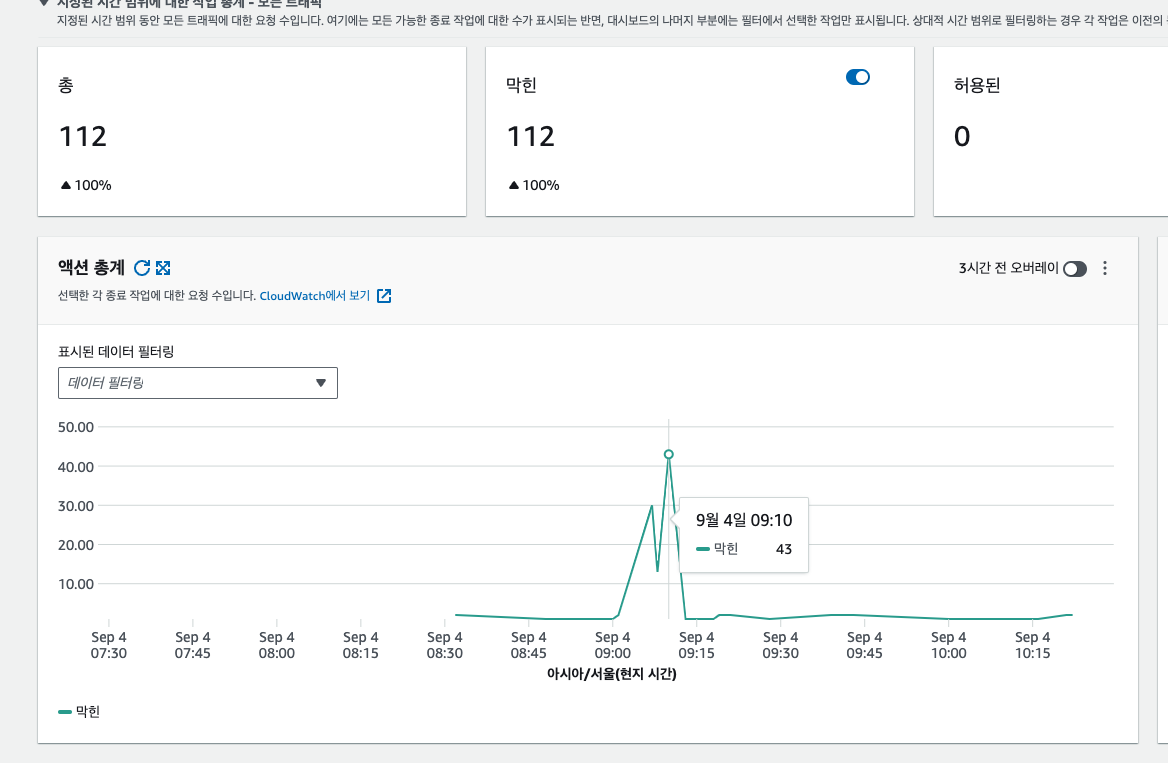Screen dimensions: 1168x763
Task: Select the 허용된 card showing 0
Action: click(x=1050, y=132)
